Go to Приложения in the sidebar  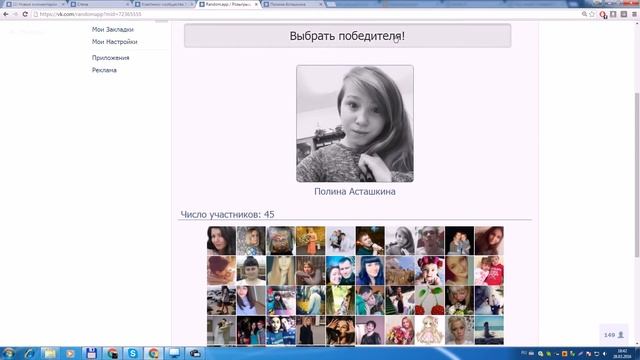point(111,58)
